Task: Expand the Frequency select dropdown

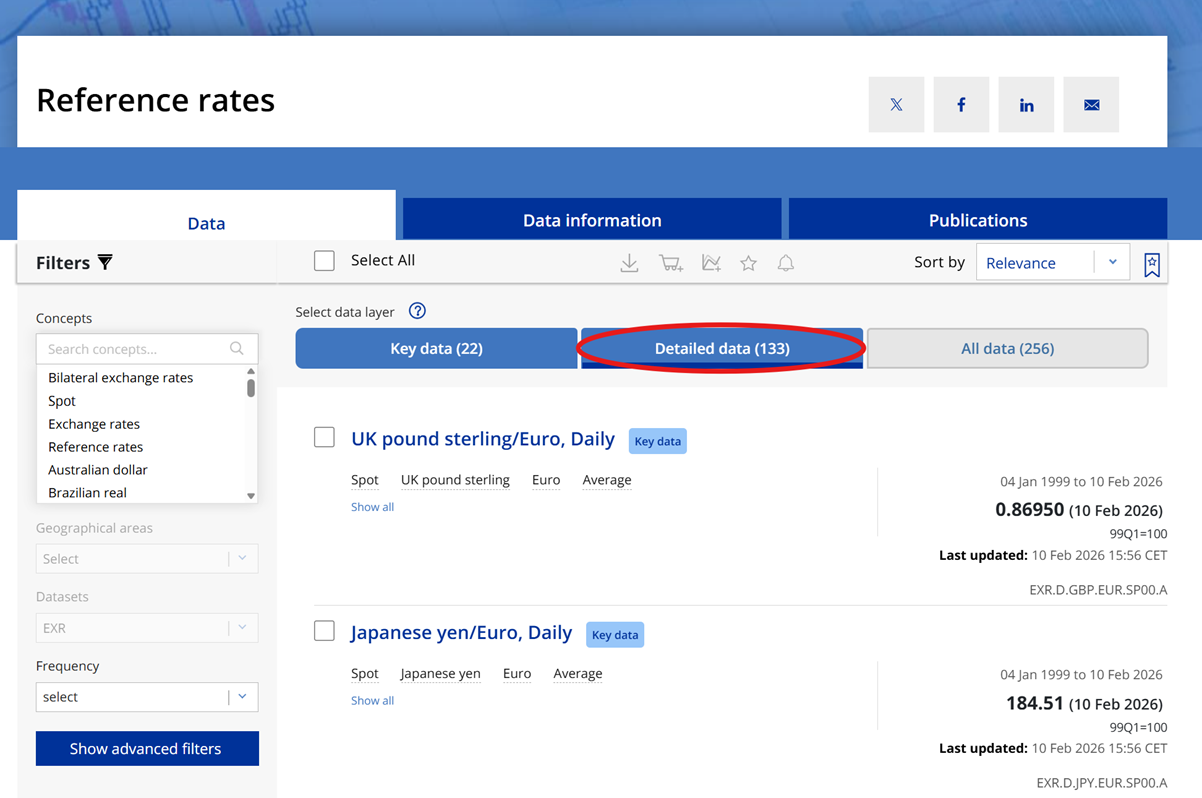Action: 146,696
